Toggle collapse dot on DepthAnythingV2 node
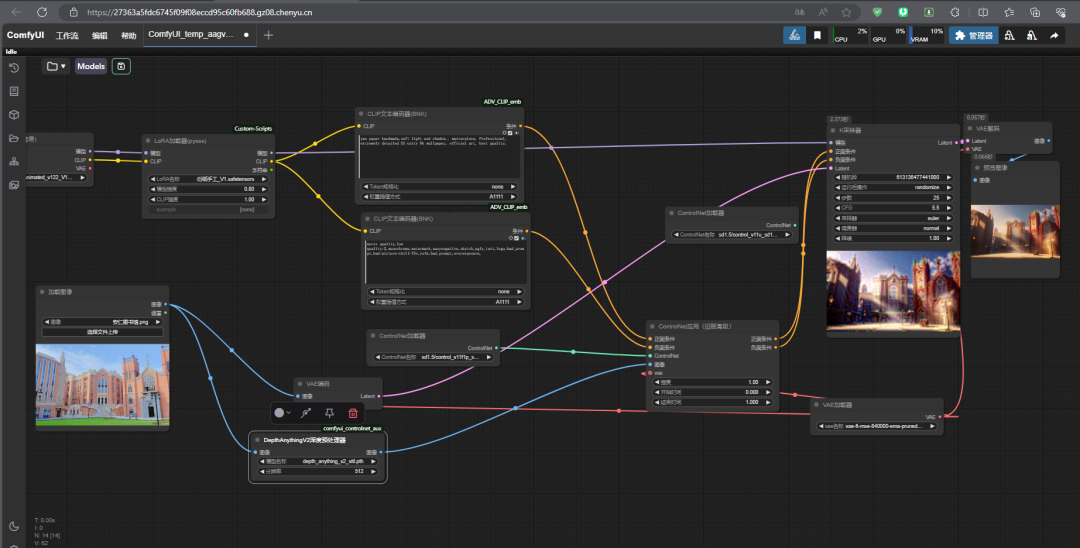Image resolution: width=1080 pixels, height=548 pixels. coord(256,440)
